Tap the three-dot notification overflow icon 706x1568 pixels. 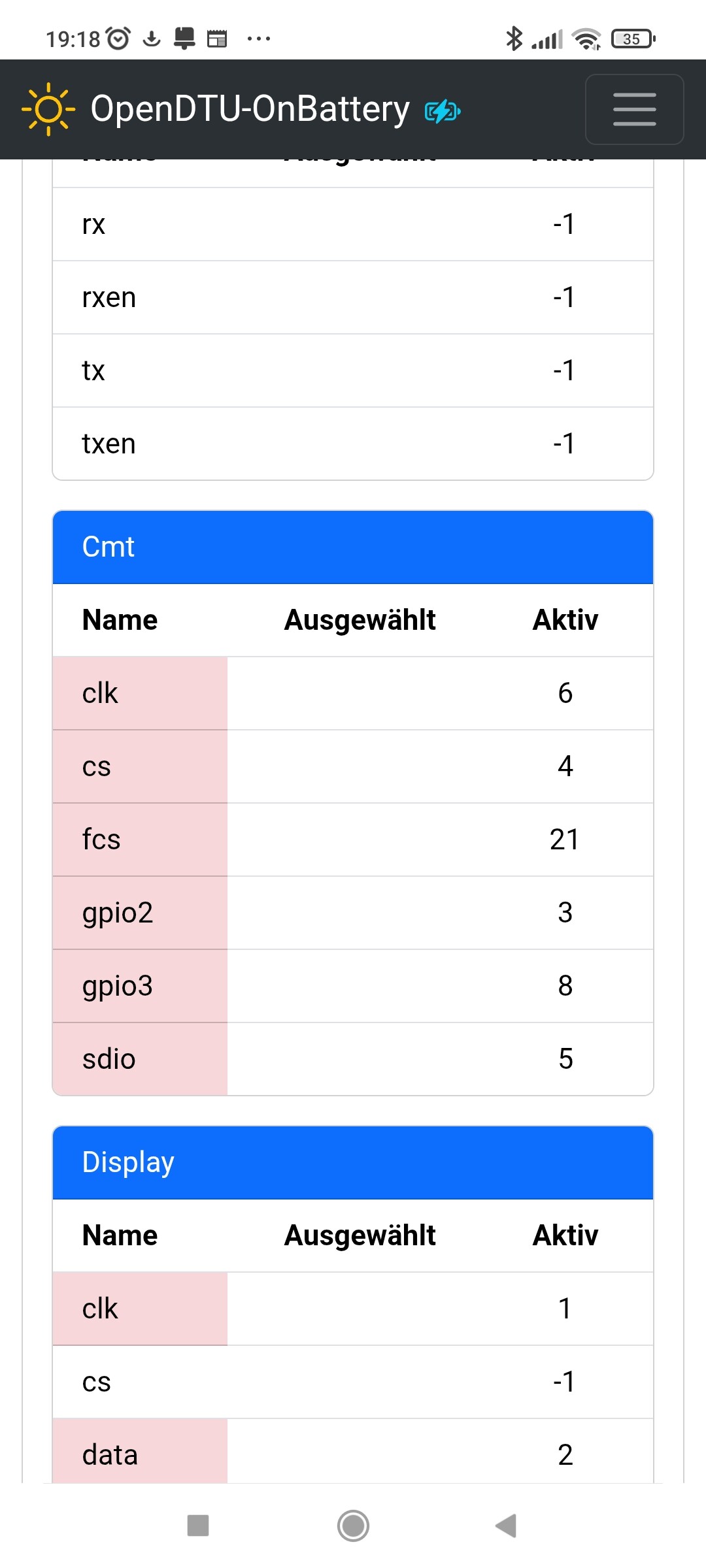pos(259,39)
